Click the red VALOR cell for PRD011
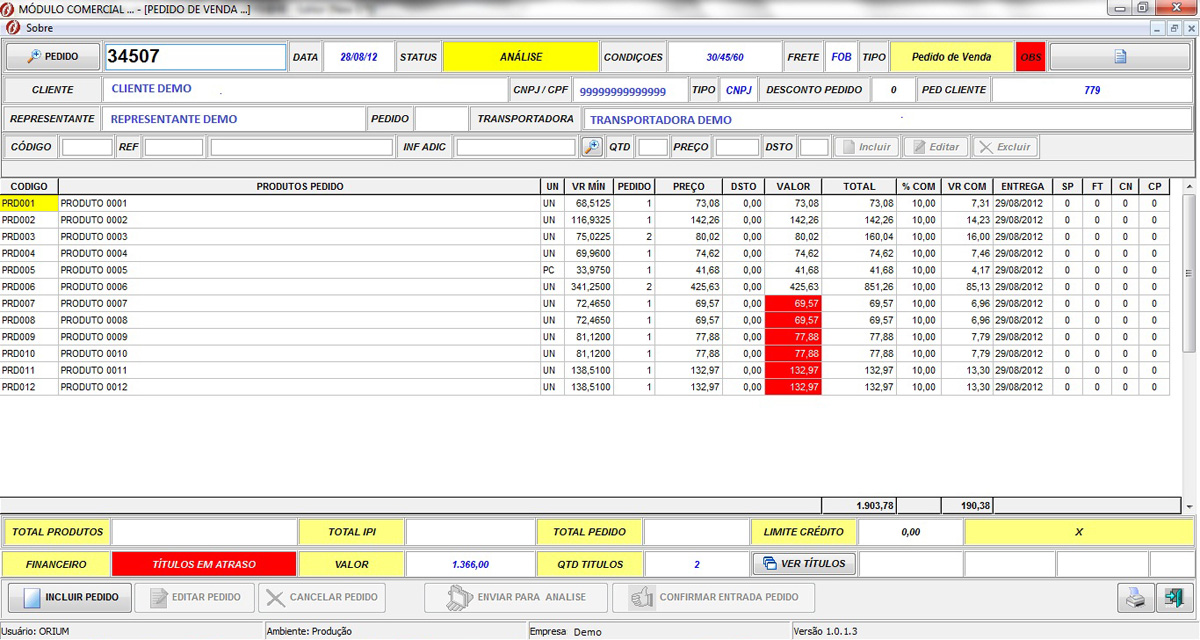Viewport: 1200px width, 640px height. [x=792, y=370]
